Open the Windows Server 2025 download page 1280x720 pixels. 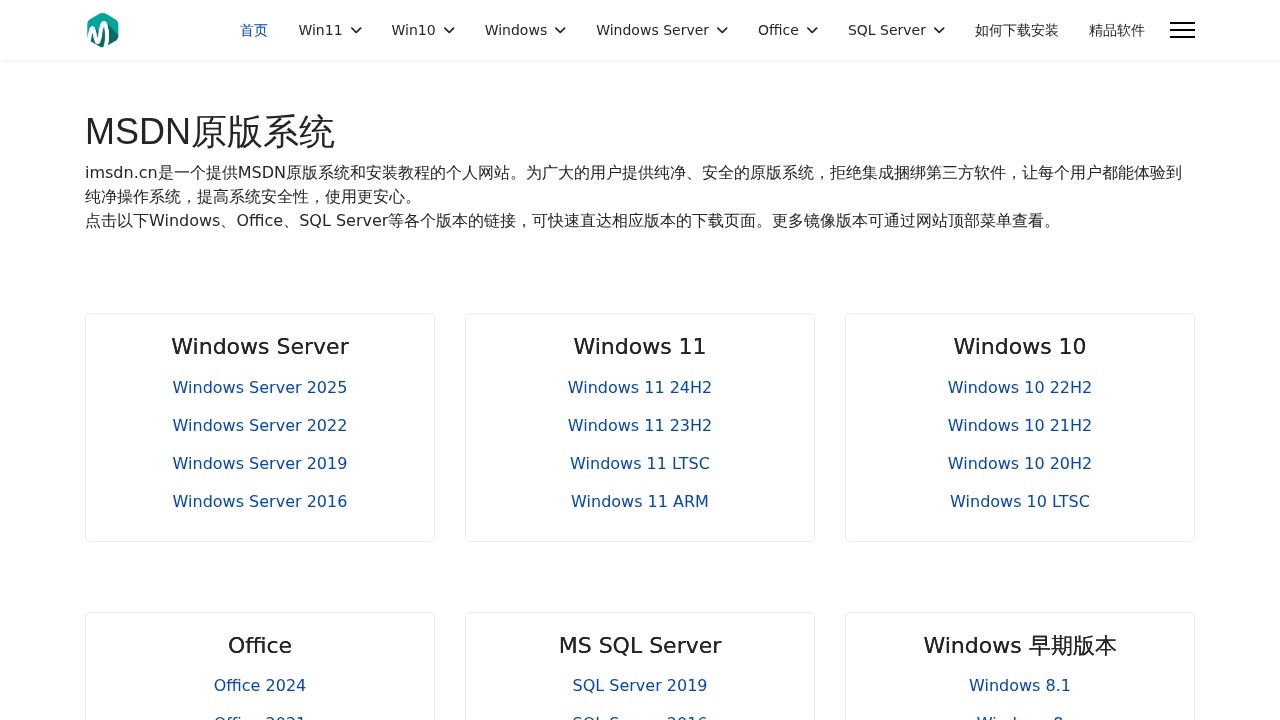259,387
